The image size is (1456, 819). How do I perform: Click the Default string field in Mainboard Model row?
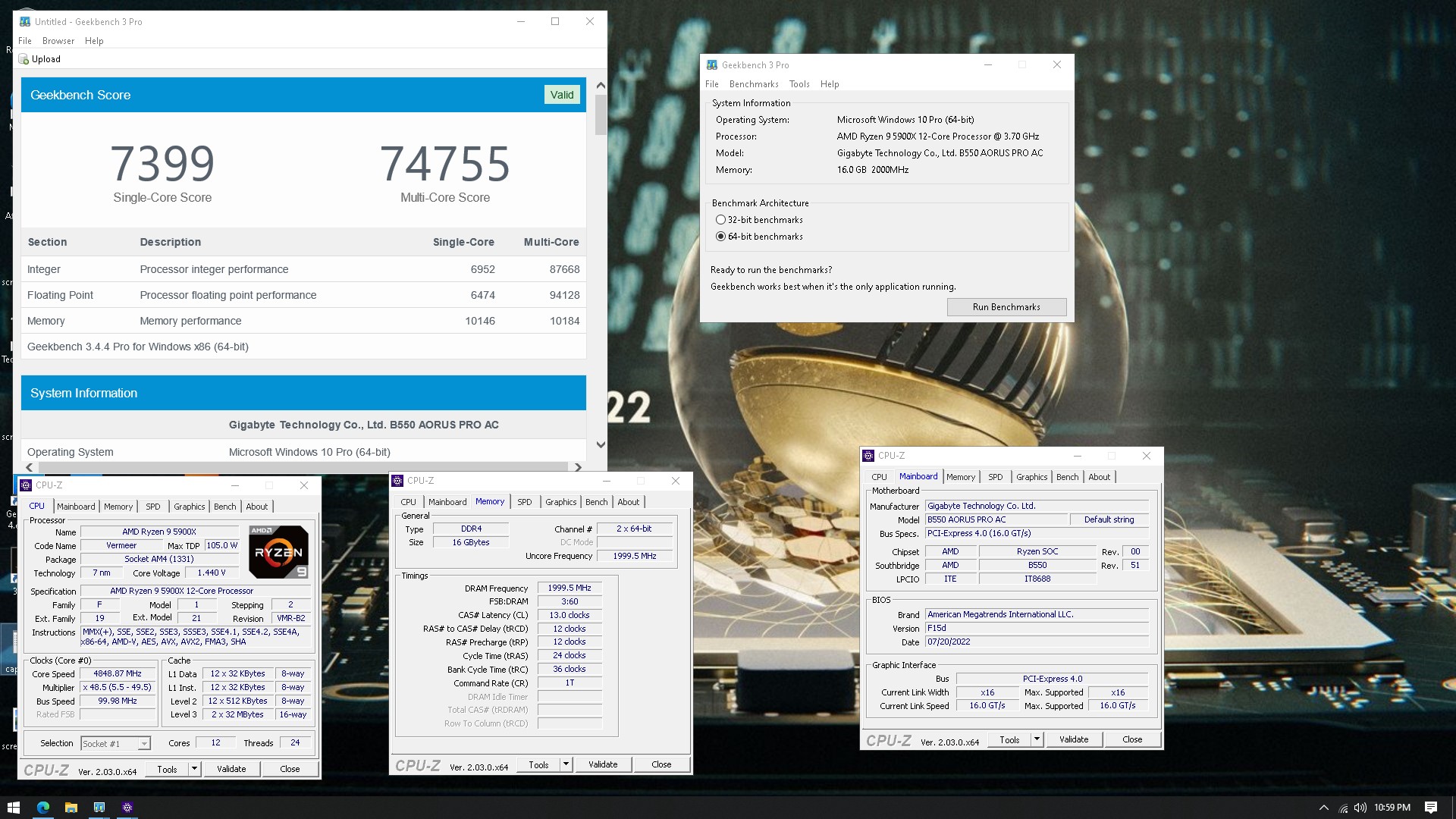point(1109,519)
